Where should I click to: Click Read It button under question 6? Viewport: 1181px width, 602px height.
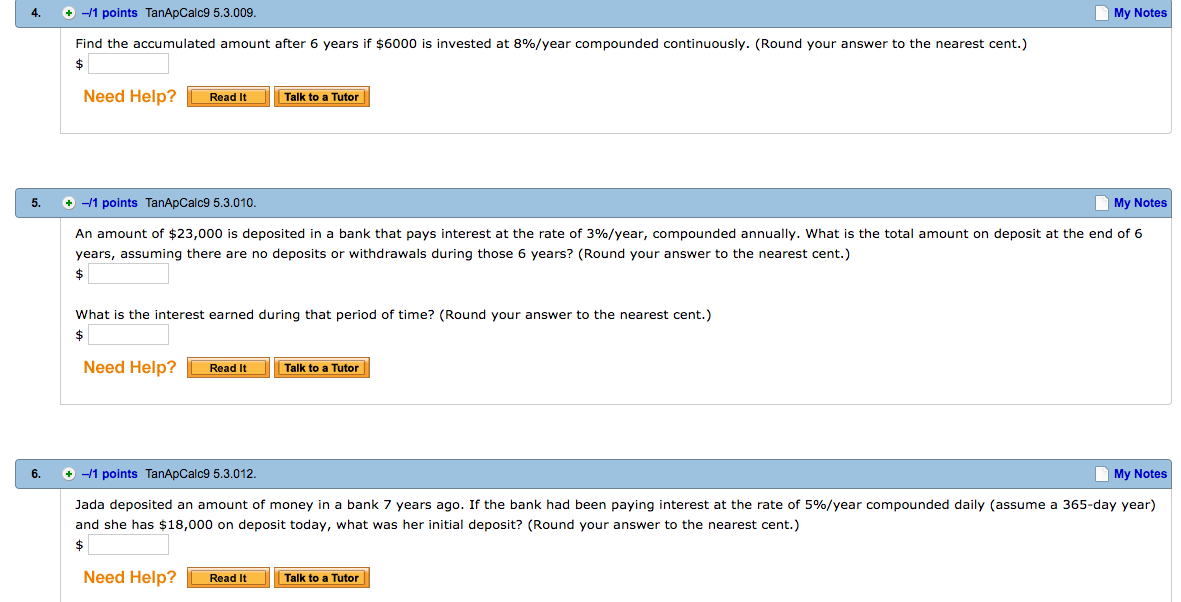[x=228, y=578]
